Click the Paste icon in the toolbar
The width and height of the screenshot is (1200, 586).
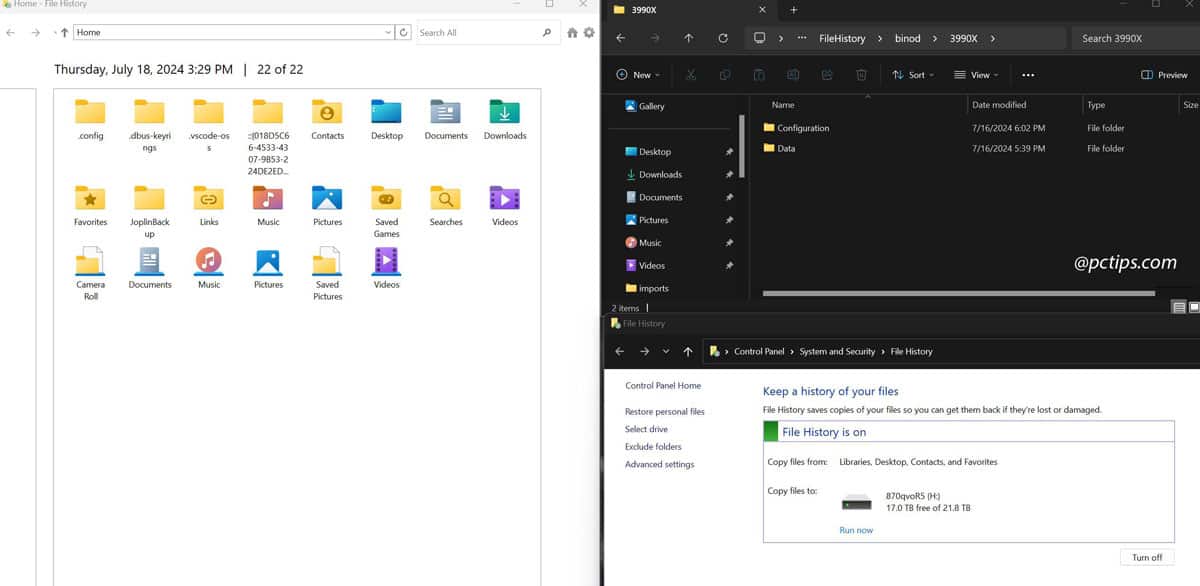click(759, 74)
